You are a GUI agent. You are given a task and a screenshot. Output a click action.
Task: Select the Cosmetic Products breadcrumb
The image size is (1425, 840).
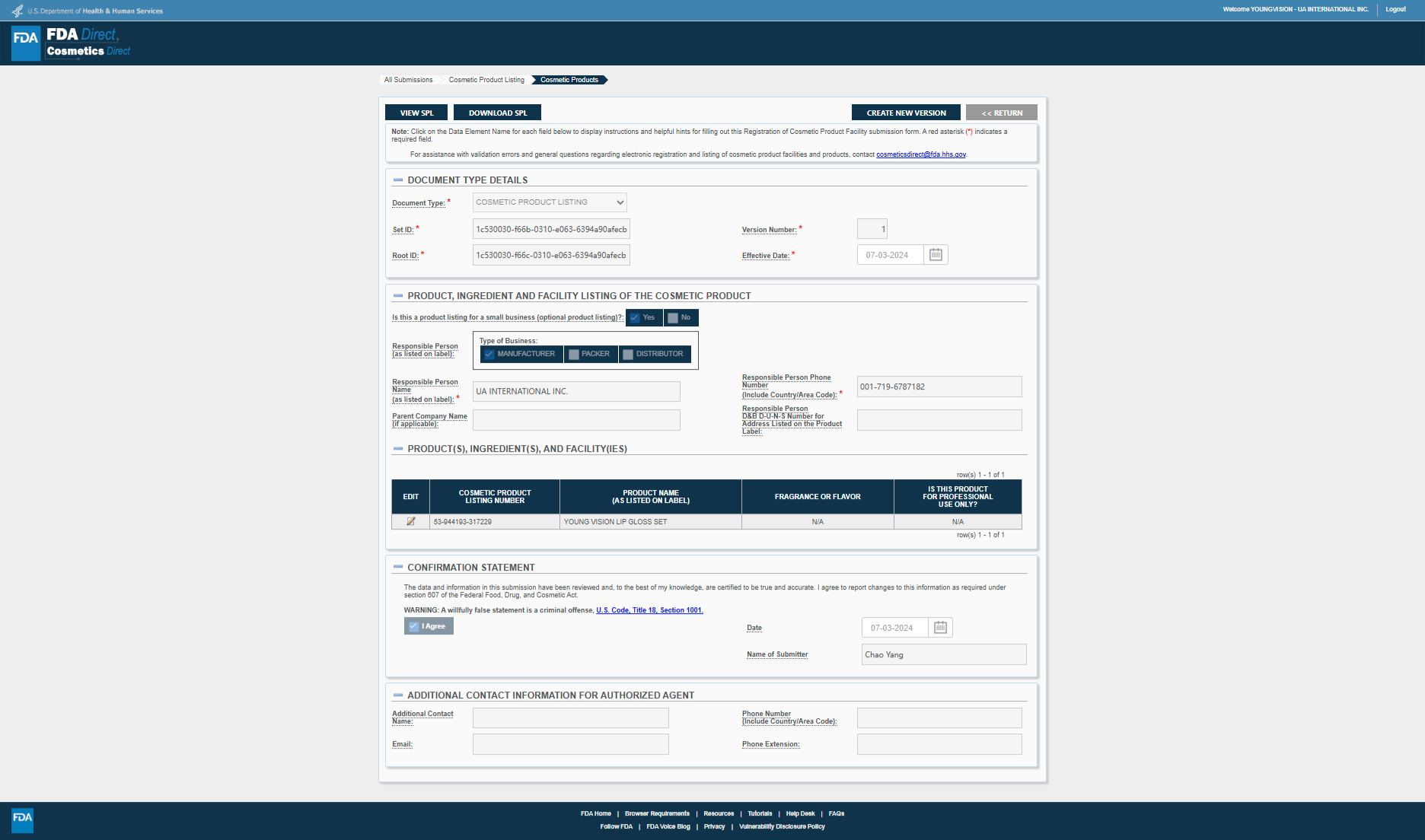point(569,80)
